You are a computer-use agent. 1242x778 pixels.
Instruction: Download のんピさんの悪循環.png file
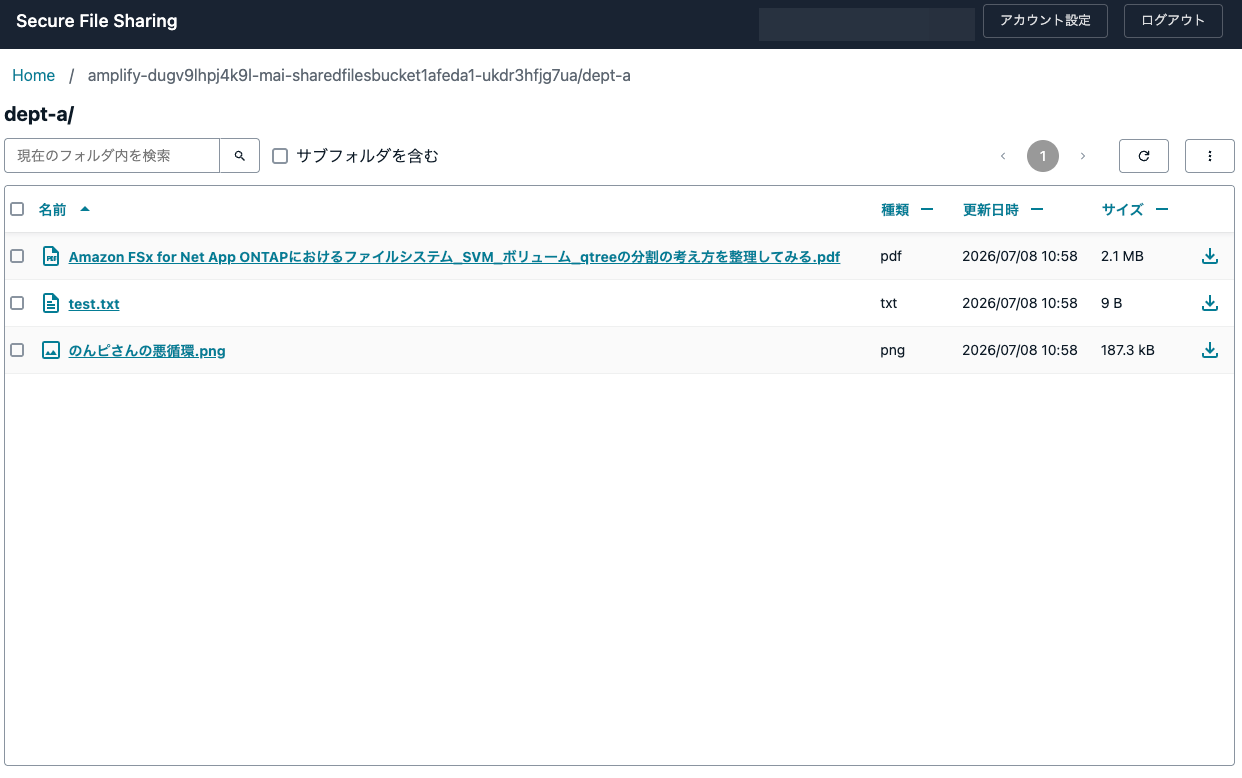pyautogui.click(x=1210, y=350)
